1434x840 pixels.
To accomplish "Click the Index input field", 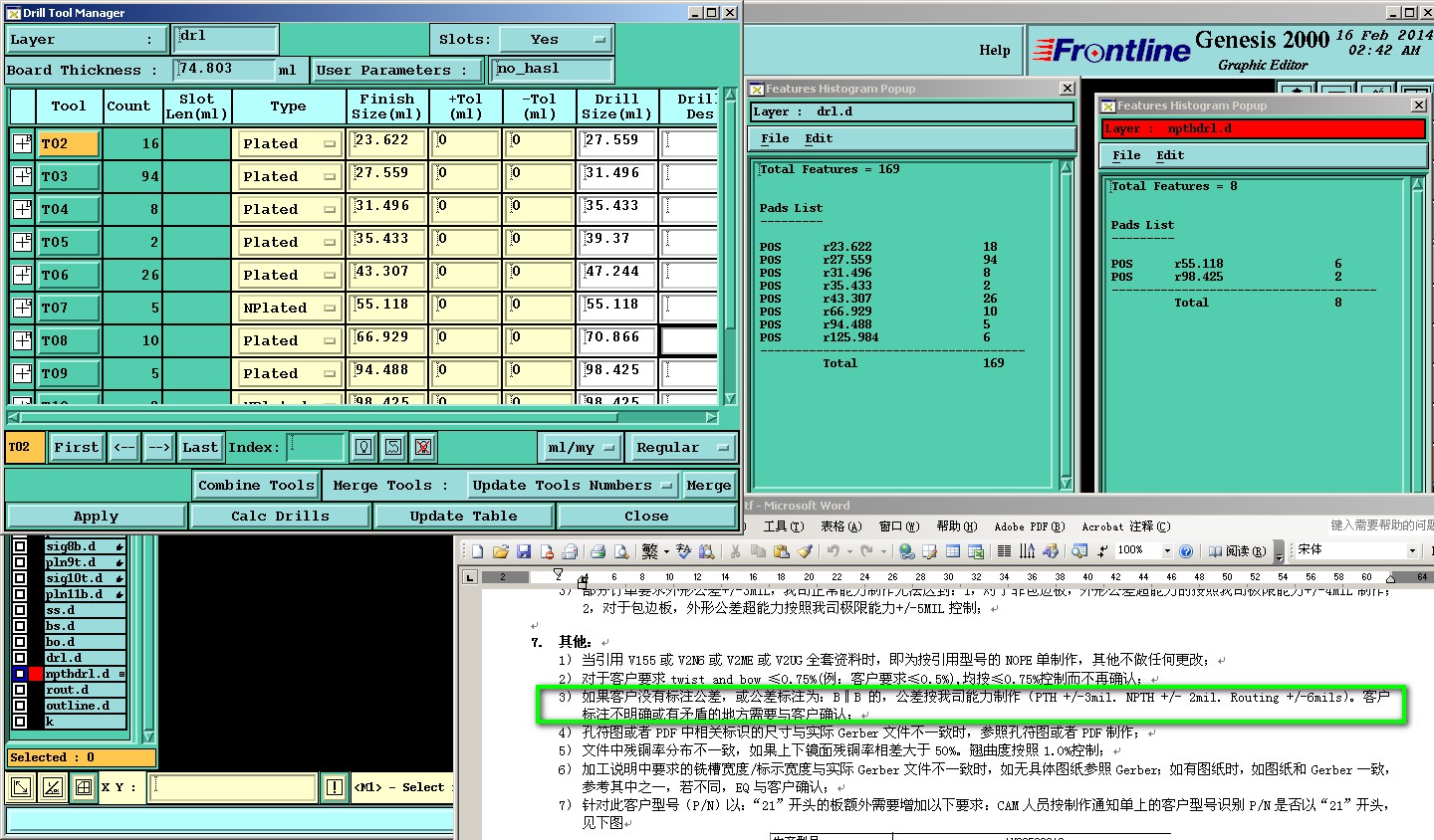I will (316, 448).
